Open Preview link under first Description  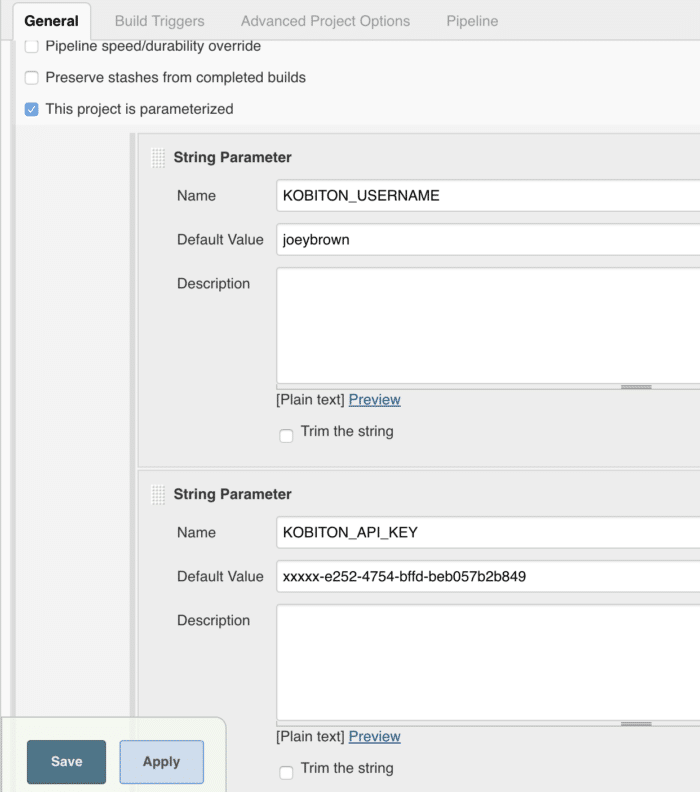point(374,400)
